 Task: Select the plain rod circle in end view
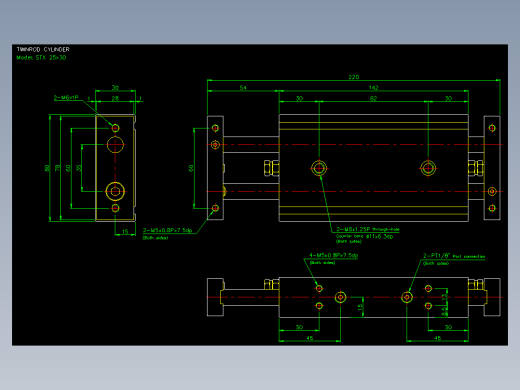click(x=115, y=145)
